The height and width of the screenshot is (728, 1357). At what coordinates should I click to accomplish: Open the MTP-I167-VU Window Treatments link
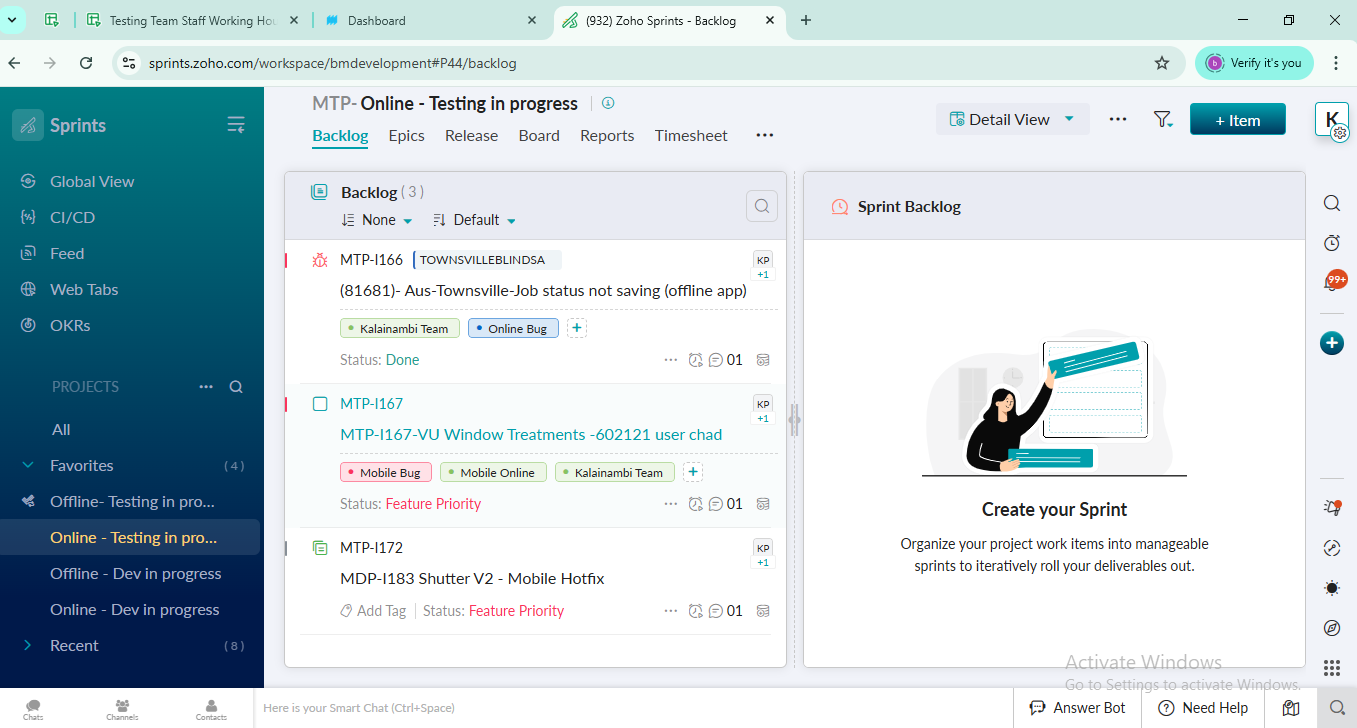point(531,435)
